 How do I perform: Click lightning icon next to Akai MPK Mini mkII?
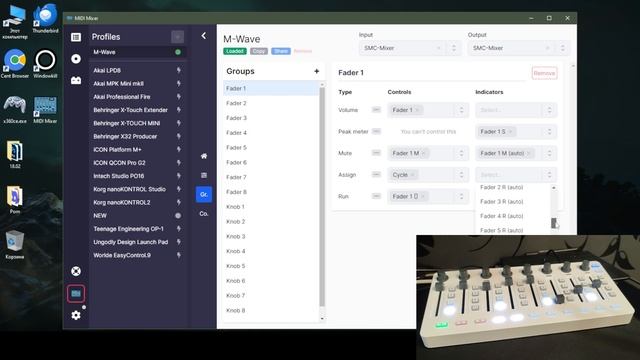click(178, 83)
